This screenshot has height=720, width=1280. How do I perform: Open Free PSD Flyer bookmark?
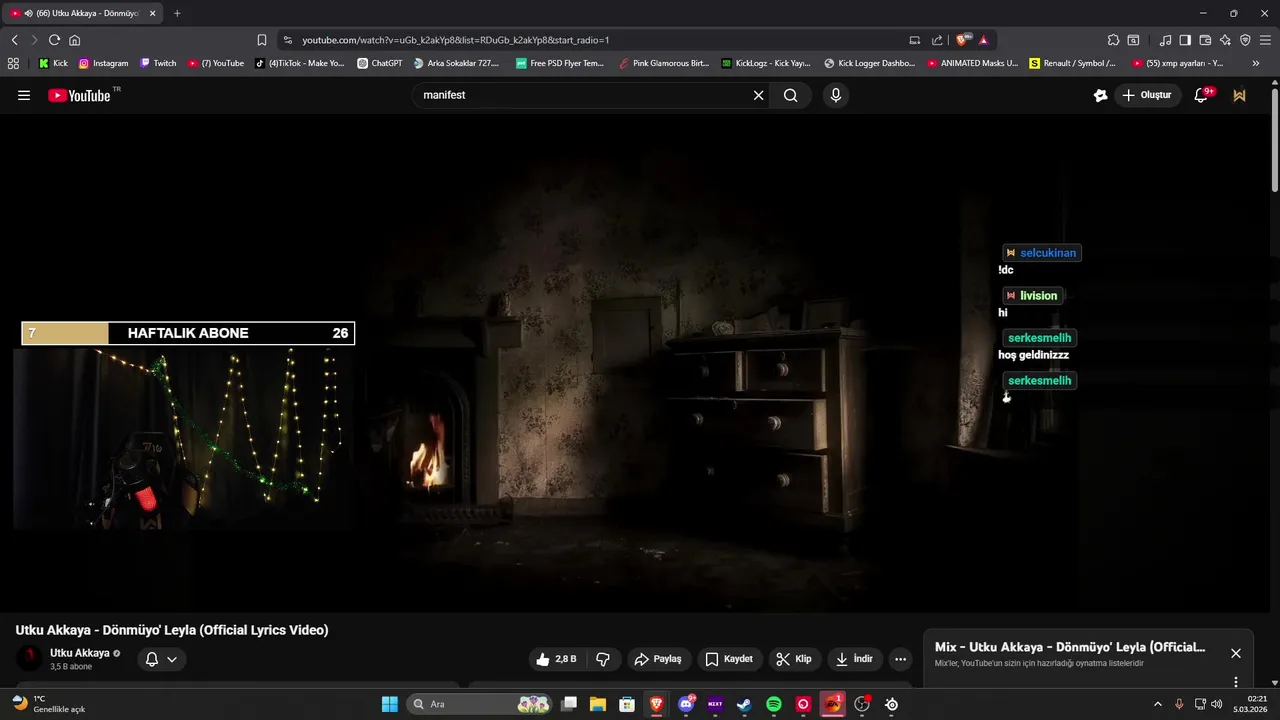(560, 63)
